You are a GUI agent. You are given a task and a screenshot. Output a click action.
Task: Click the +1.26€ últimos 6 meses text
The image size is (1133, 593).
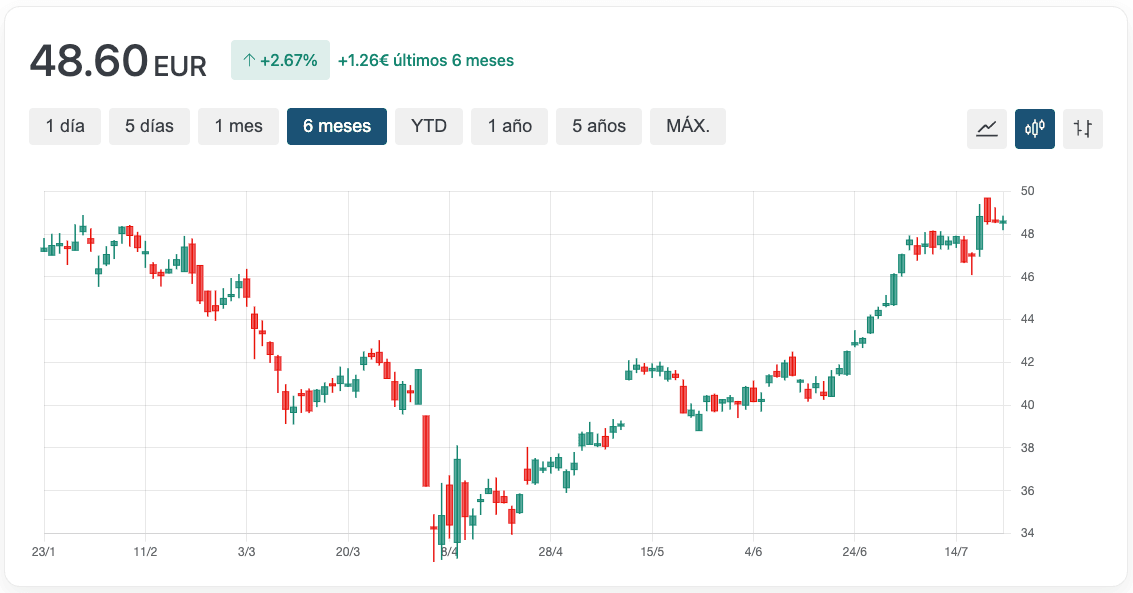point(426,60)
